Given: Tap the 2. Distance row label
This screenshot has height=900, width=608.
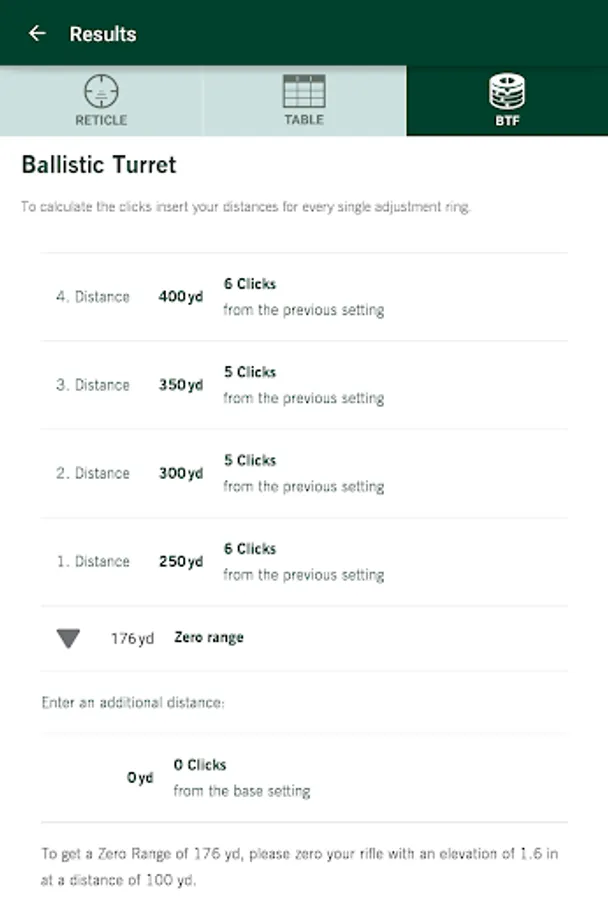Looking at the screenshot, I should (93, 473).
